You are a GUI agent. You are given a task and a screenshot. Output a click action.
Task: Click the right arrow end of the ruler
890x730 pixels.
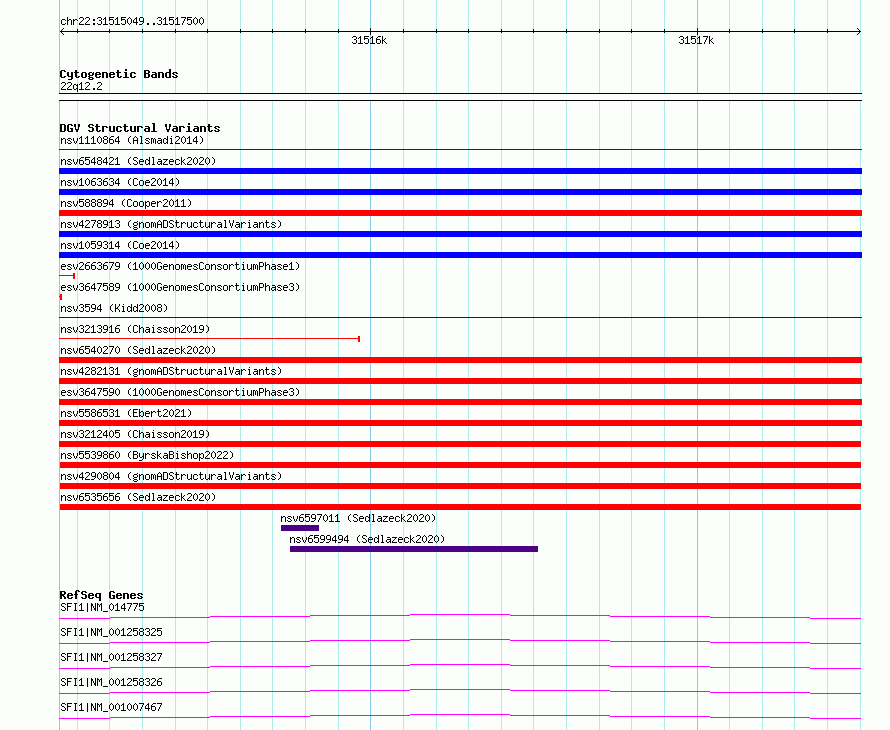pyautogui.click(x=859, y=32)
